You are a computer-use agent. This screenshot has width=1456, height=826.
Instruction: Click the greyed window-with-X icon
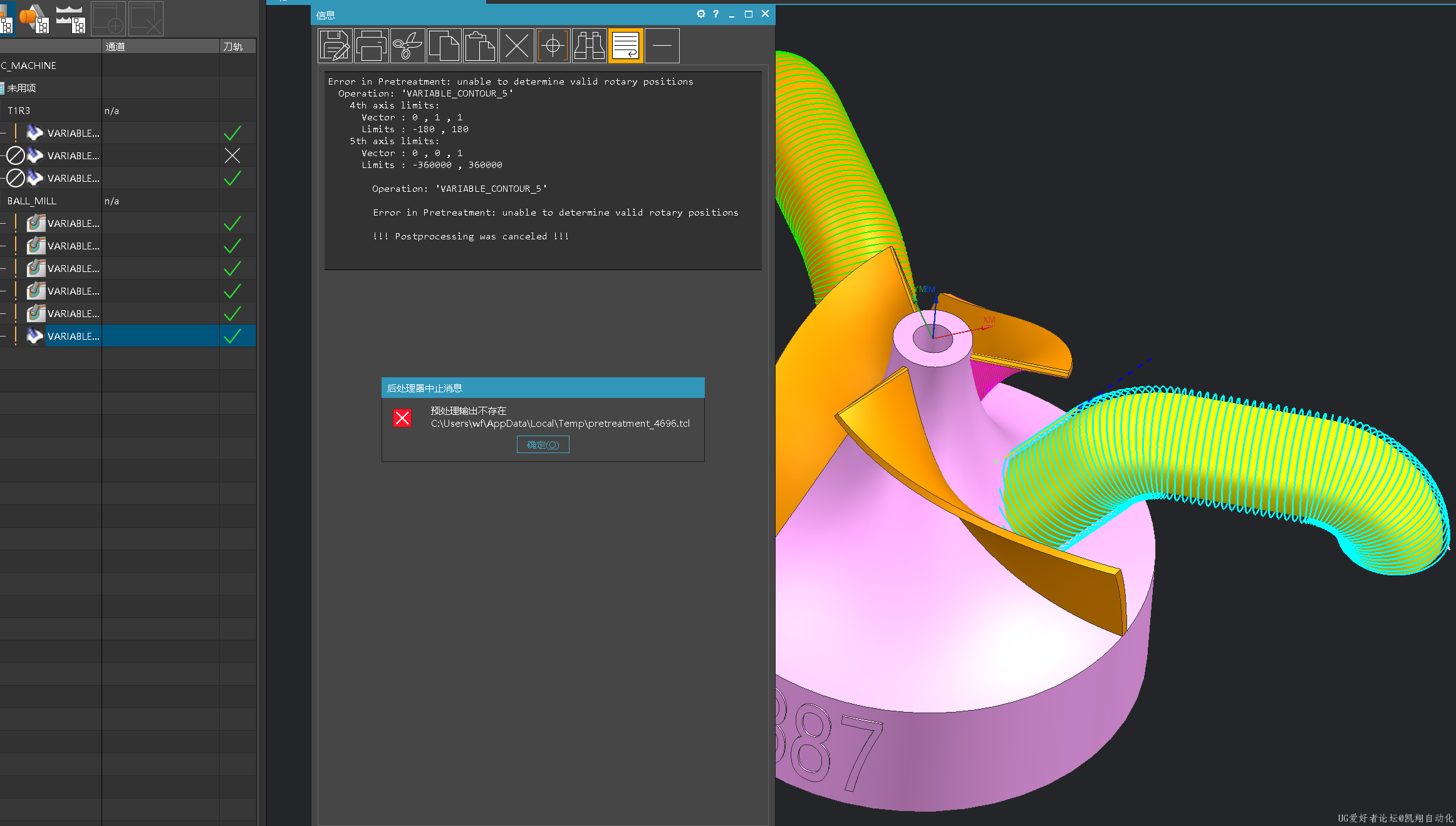(x=147, y=18)
